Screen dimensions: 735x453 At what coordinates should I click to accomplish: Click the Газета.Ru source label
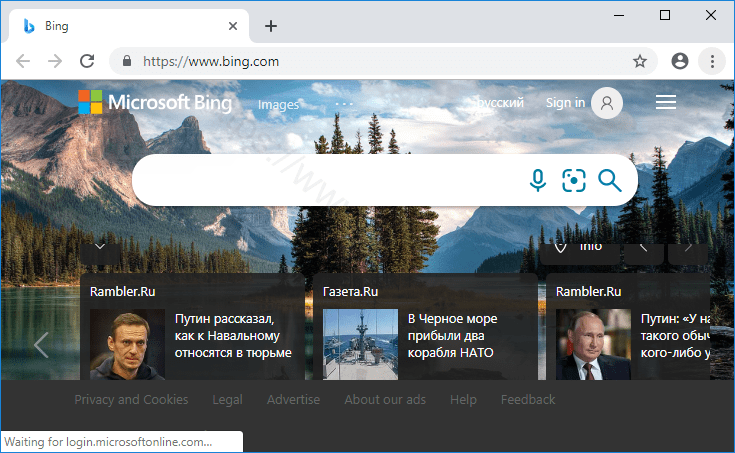coord(351,292)
